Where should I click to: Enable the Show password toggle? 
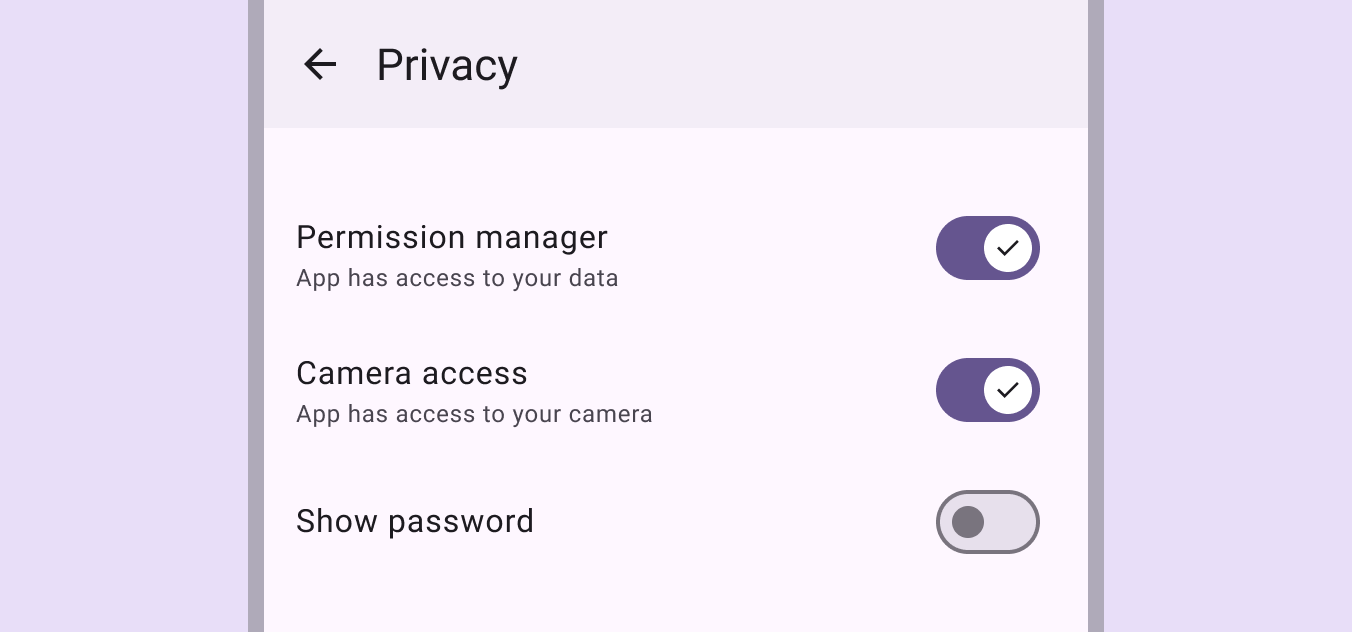point(987,522)
